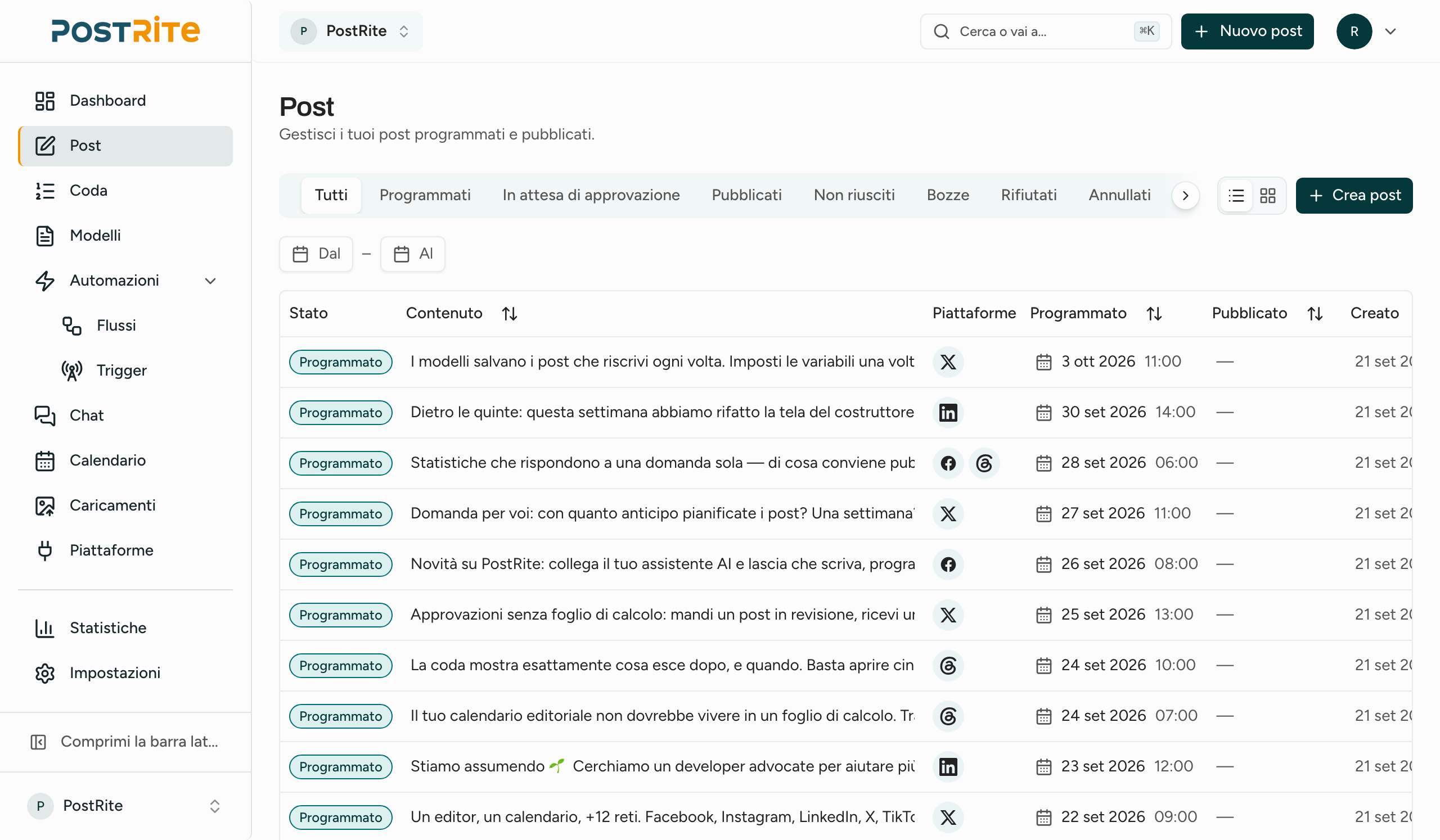Click the Cerca o vai a search field
This screenshot has height=840, width=1440.
click(x=1046, y=31)
